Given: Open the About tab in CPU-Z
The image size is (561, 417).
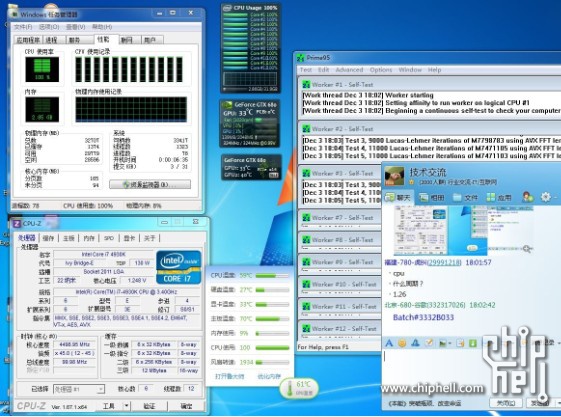Looking at the screenshot, I should (150, 238).
